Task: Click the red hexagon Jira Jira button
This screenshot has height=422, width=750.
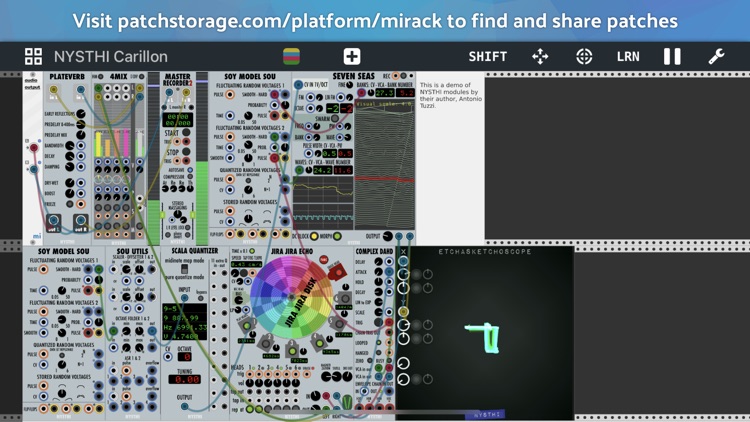Action: click(337, 273)
